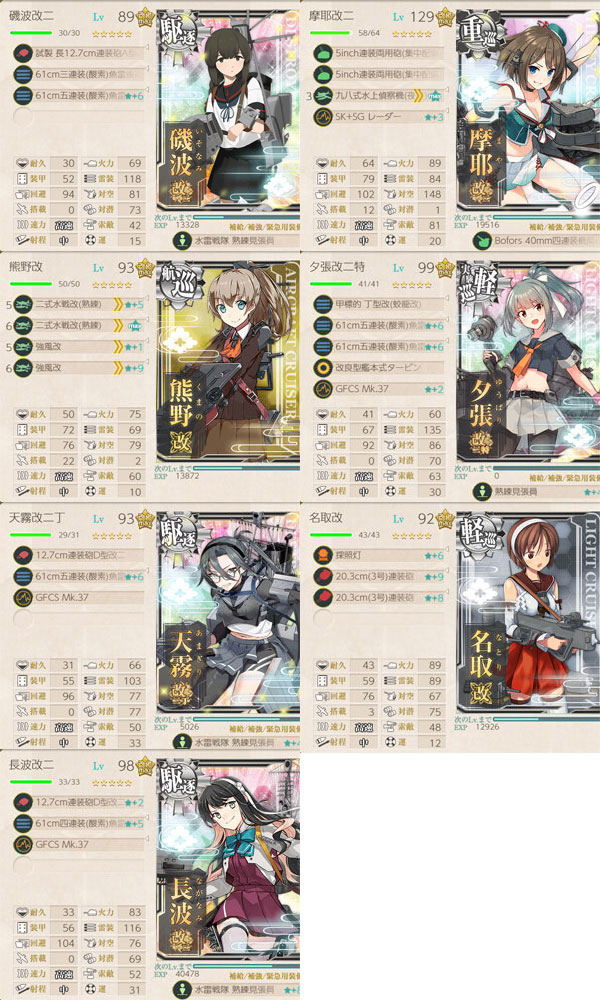Click Isonami's red 12.7cm prototype gun icon
This screenshot has height=1000, width=600.
23,53
